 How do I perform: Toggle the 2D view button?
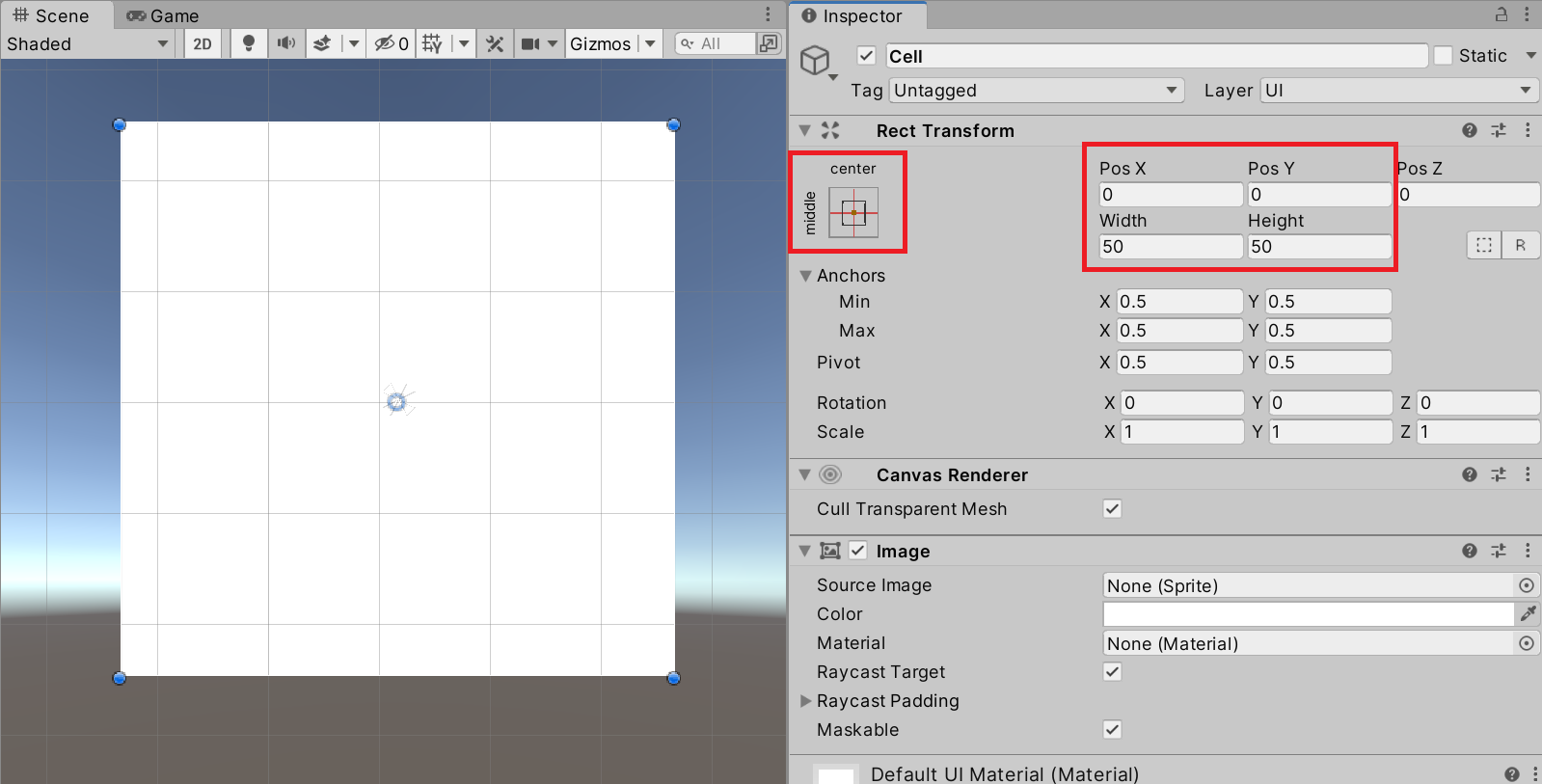[x=203, y=43]
